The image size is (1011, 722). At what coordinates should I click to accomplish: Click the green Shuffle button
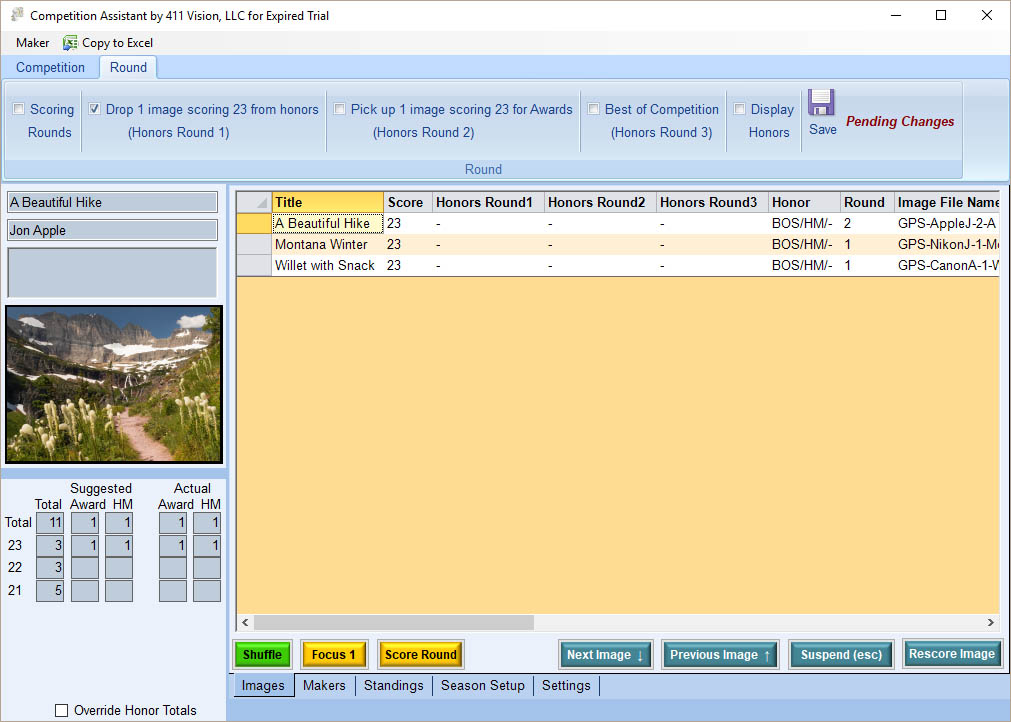(262, 655)
